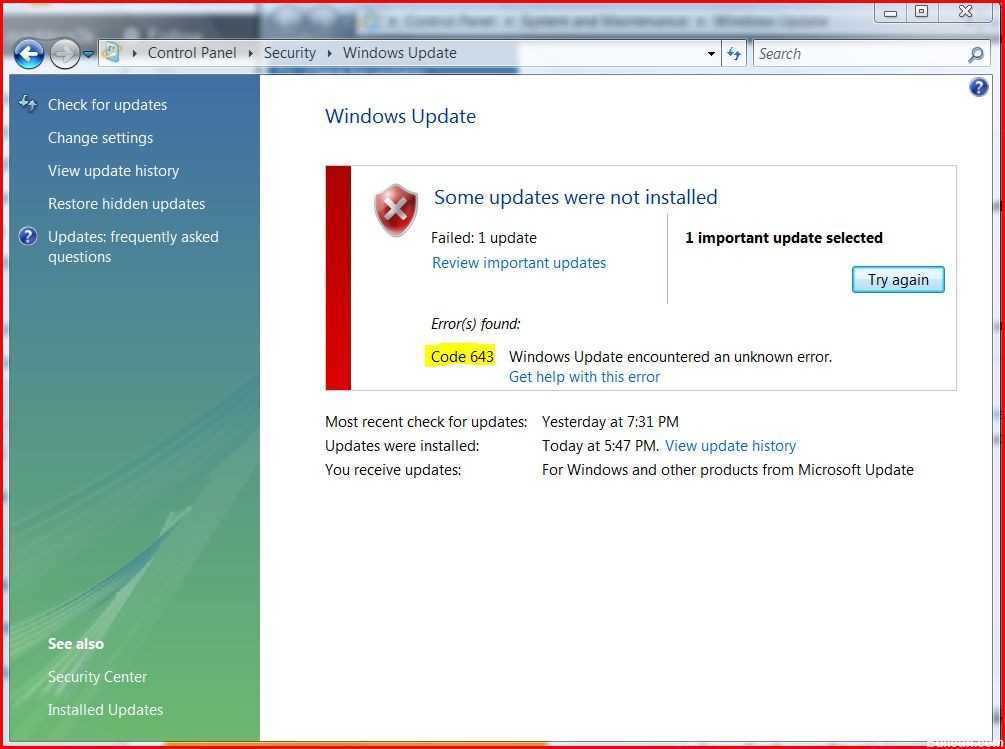Viewport: 1005px width, 749px height.
Task: Click 'Yesterday at 7:31 PM' value
Action: (x=610, y=422)
